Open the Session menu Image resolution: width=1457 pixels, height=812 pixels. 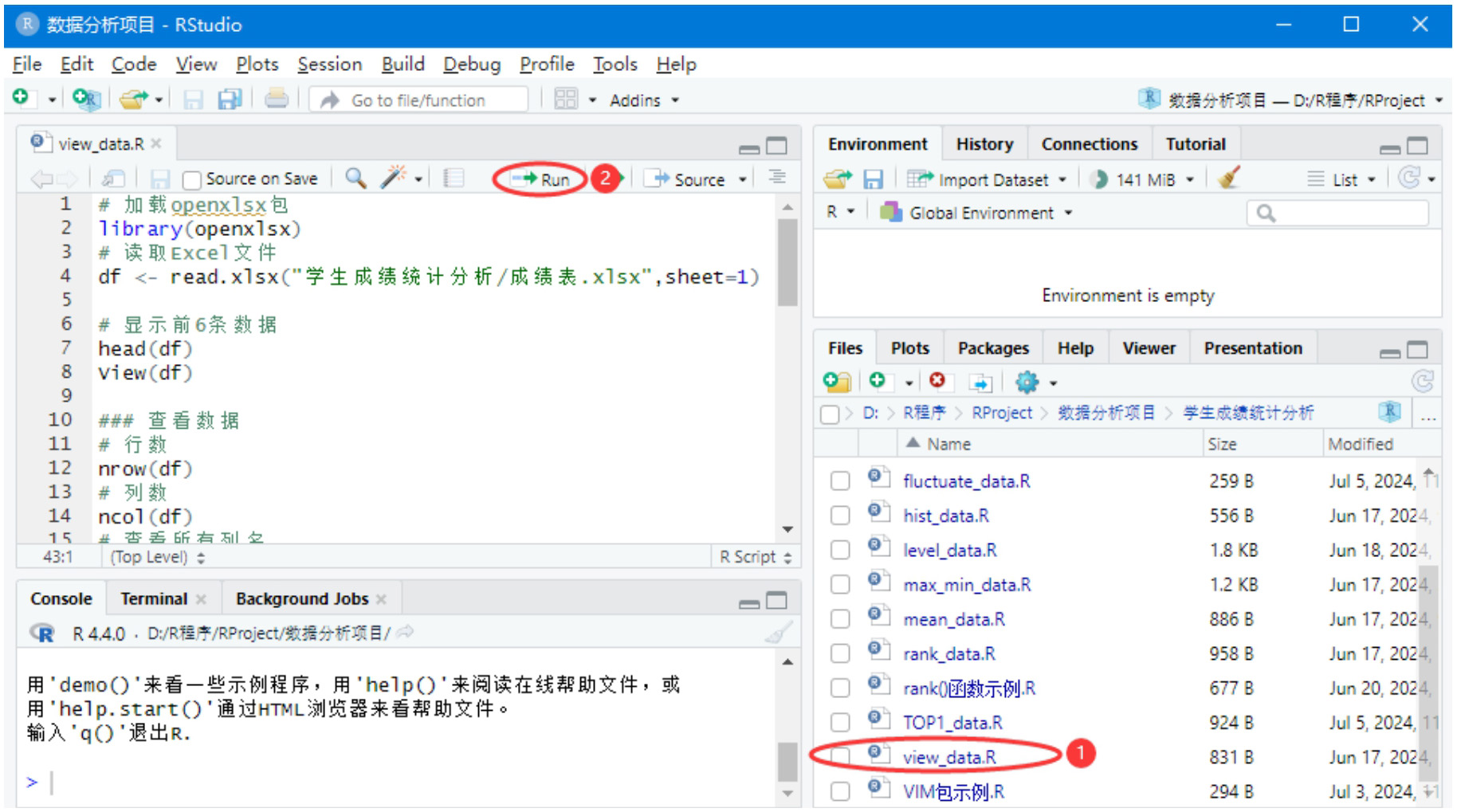coord(329,64)
